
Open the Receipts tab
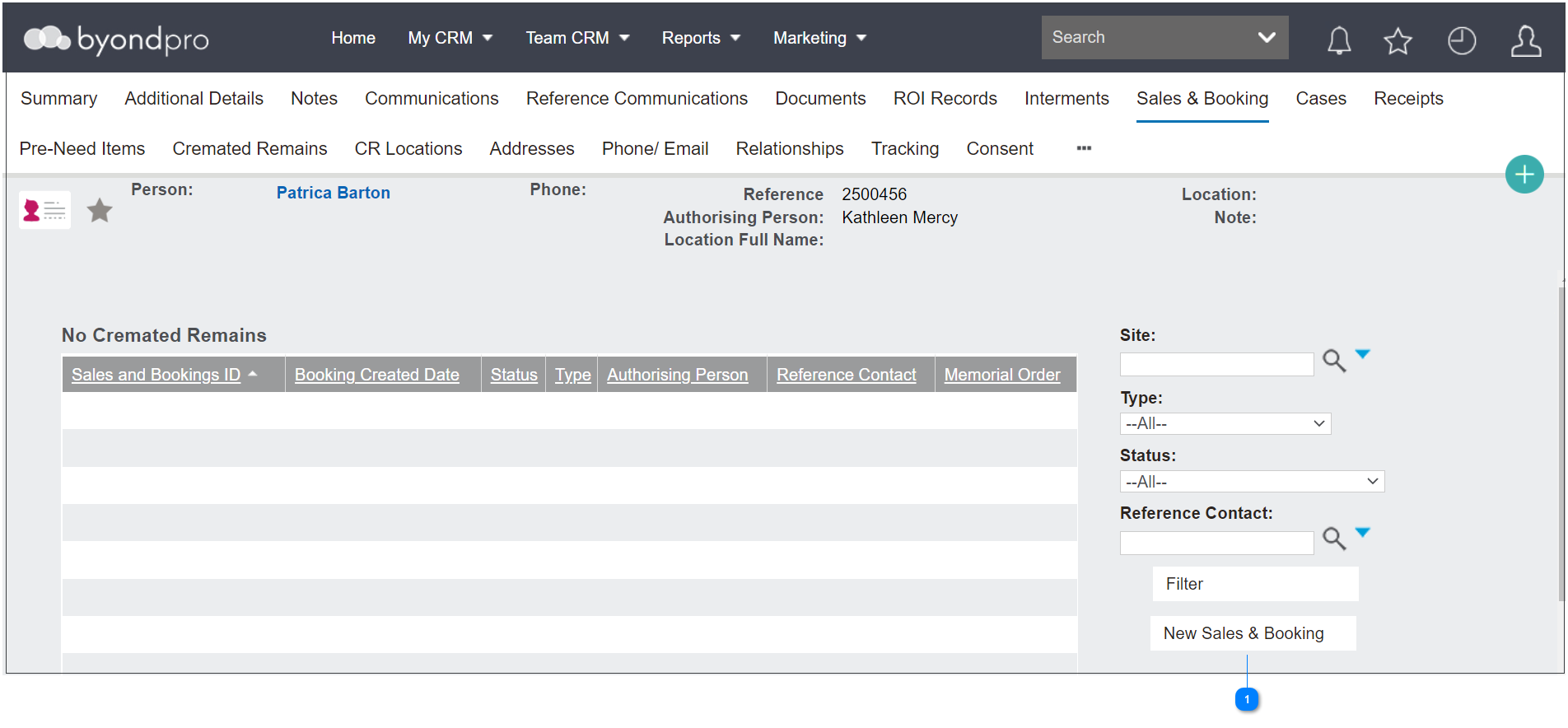1408,99
